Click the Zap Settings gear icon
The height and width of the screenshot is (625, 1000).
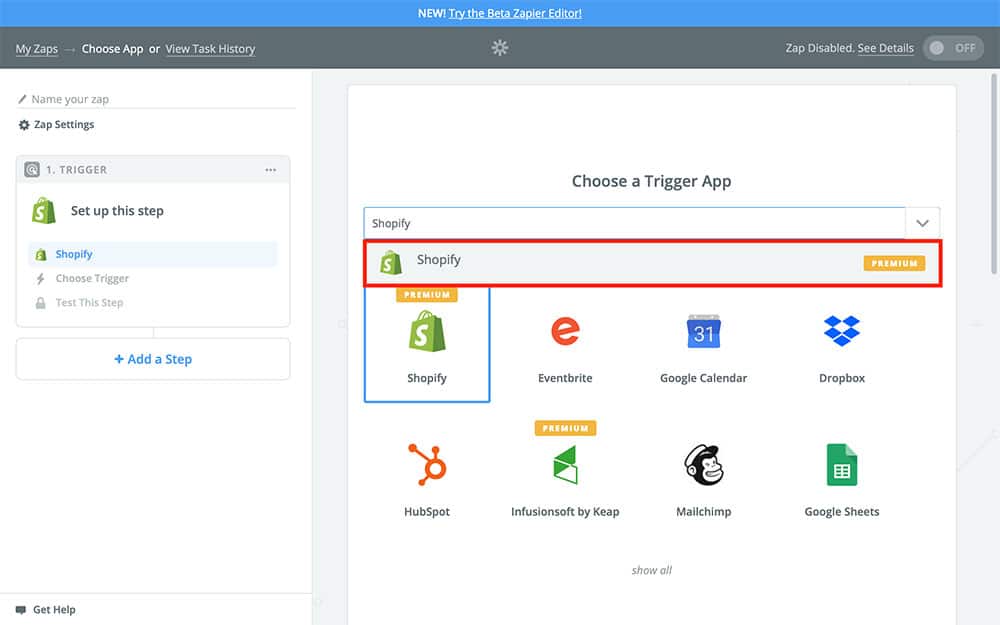coord(24,125)
